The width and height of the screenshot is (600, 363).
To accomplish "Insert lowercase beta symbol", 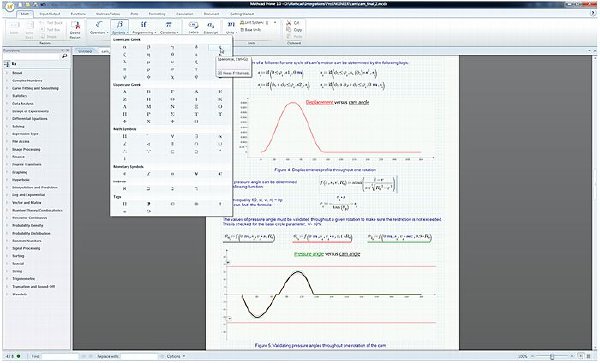I will (x=148, y=47).
